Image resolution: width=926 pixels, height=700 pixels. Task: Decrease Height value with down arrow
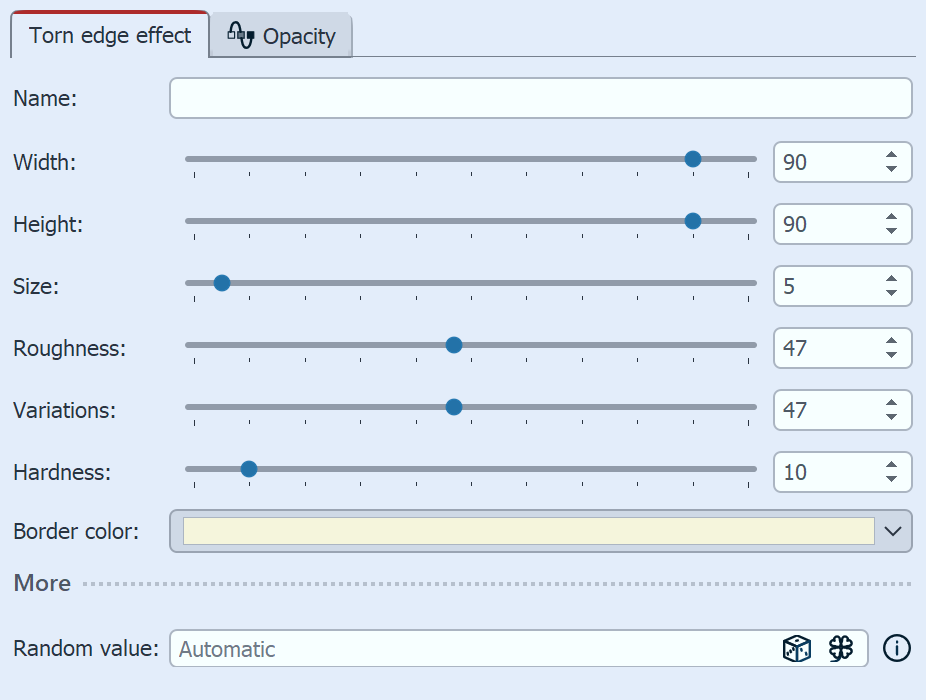pos(891,231)
